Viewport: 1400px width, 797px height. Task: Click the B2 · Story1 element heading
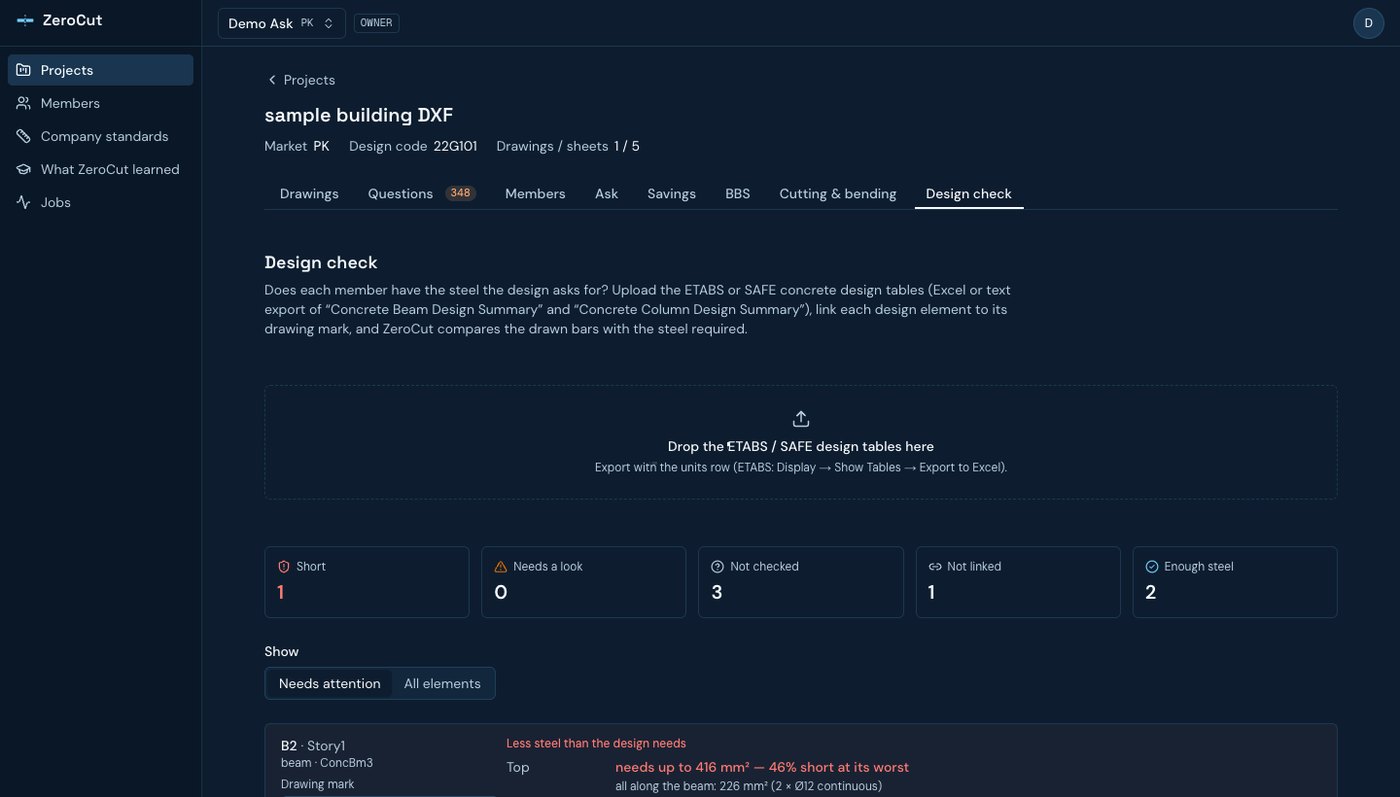313,746
